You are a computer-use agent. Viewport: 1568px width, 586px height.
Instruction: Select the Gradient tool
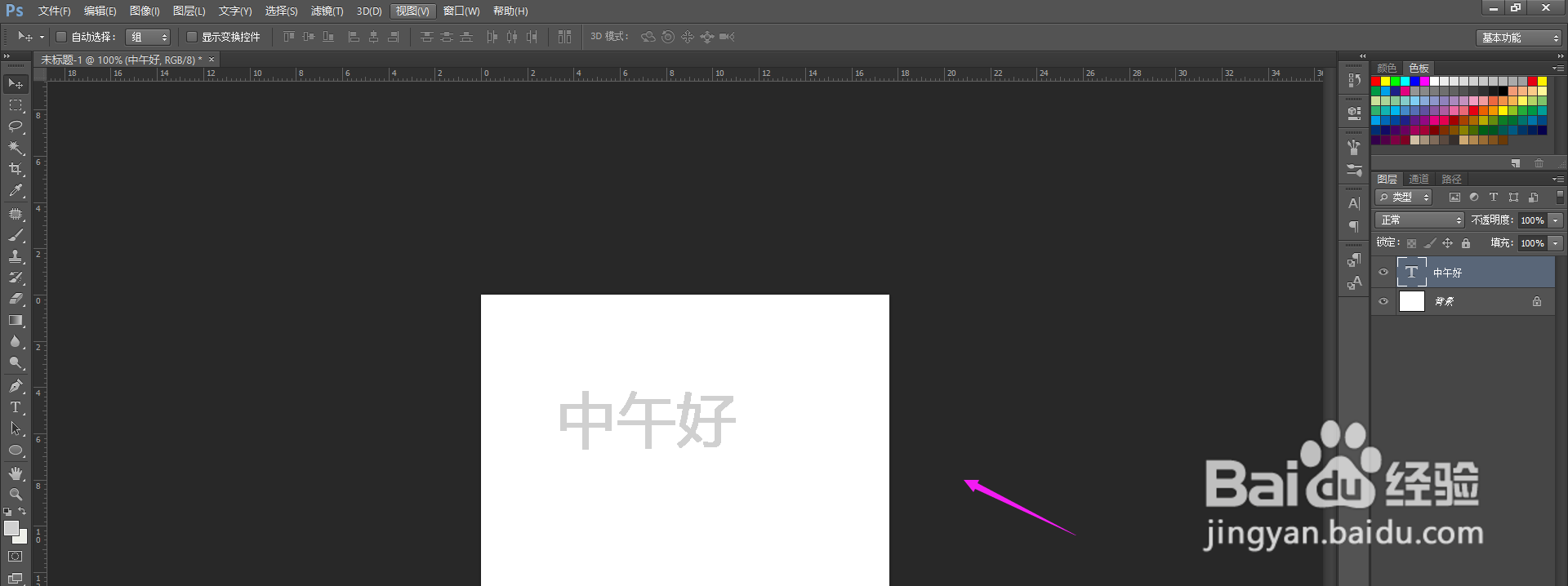coord(16,320)
